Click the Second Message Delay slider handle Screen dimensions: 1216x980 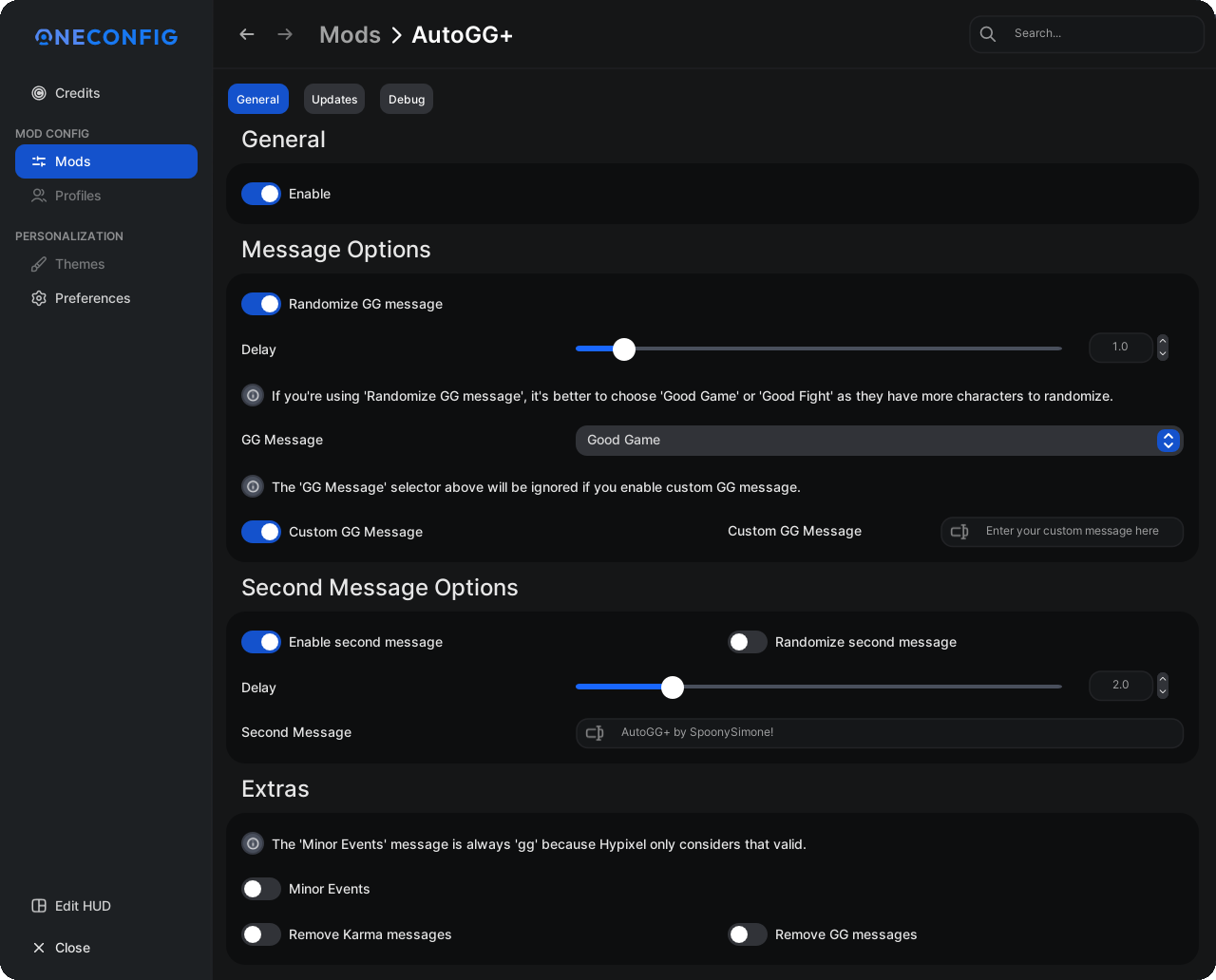[673, 688]
